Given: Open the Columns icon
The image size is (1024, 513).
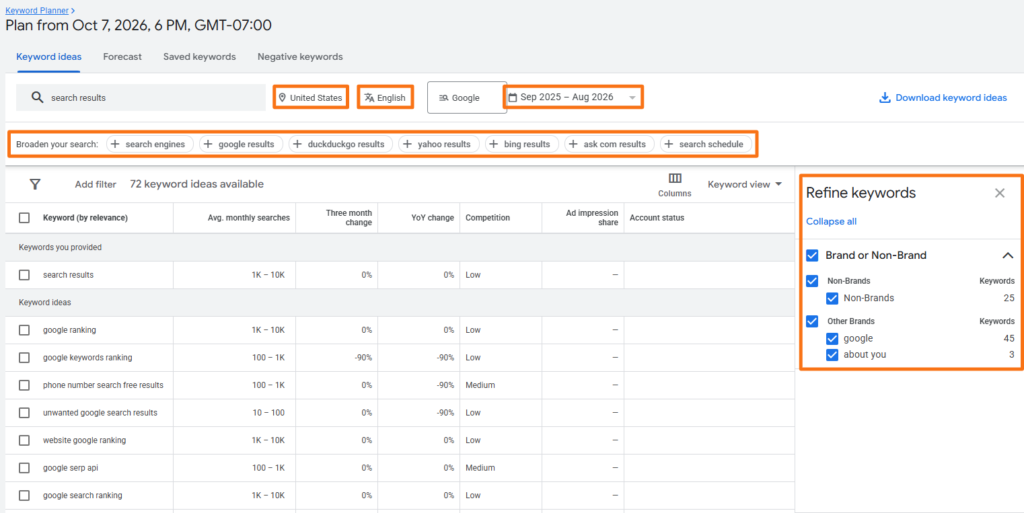Looking at the screenshot, I should tap(675, 179).
